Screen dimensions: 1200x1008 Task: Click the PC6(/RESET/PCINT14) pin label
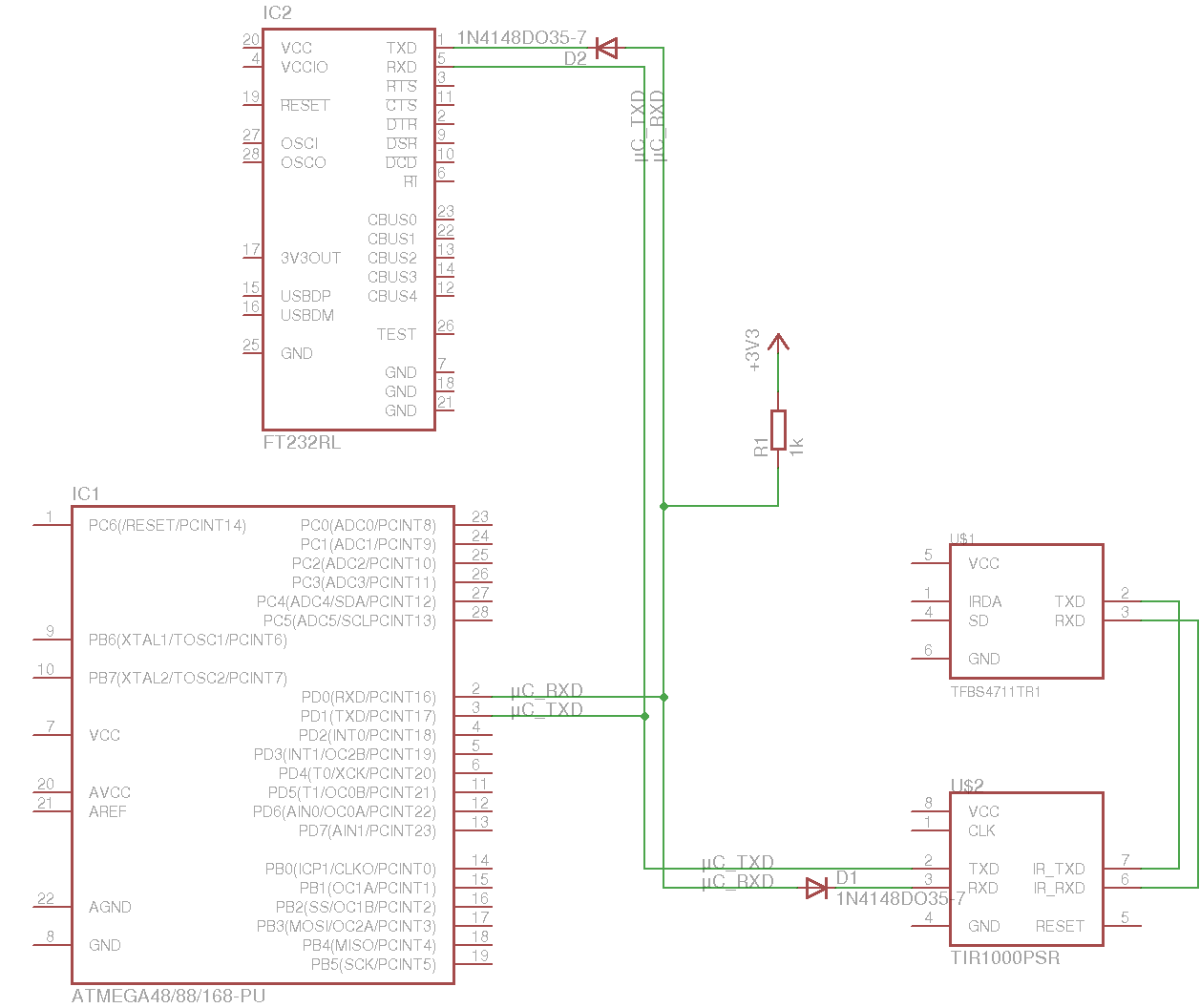coord(167,525)
